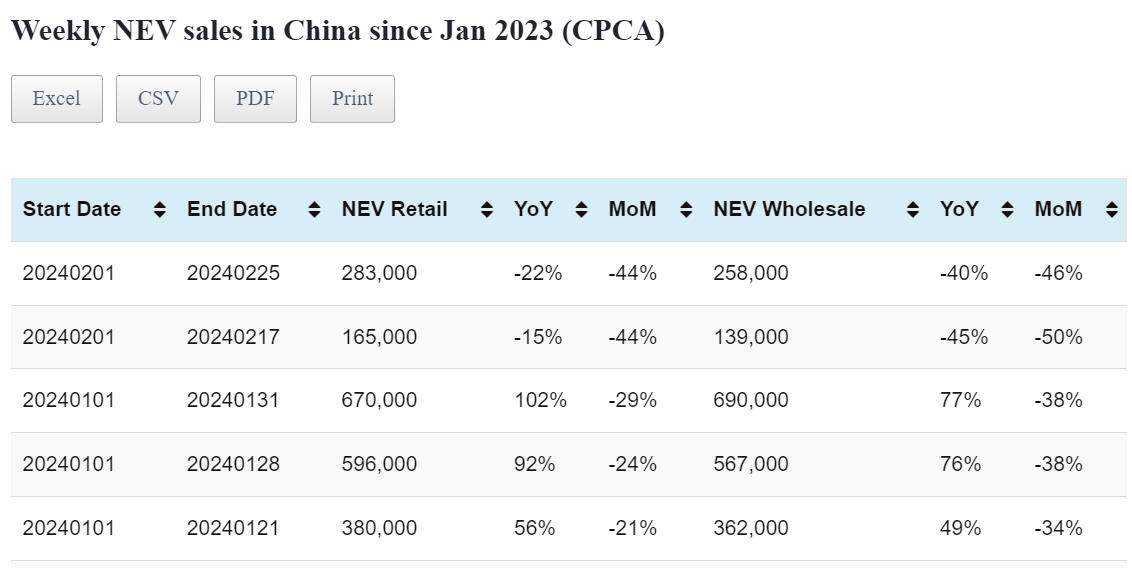Click the 567,000 wholesale value cell
The image size is (1132, 568).
pos(750,464)
